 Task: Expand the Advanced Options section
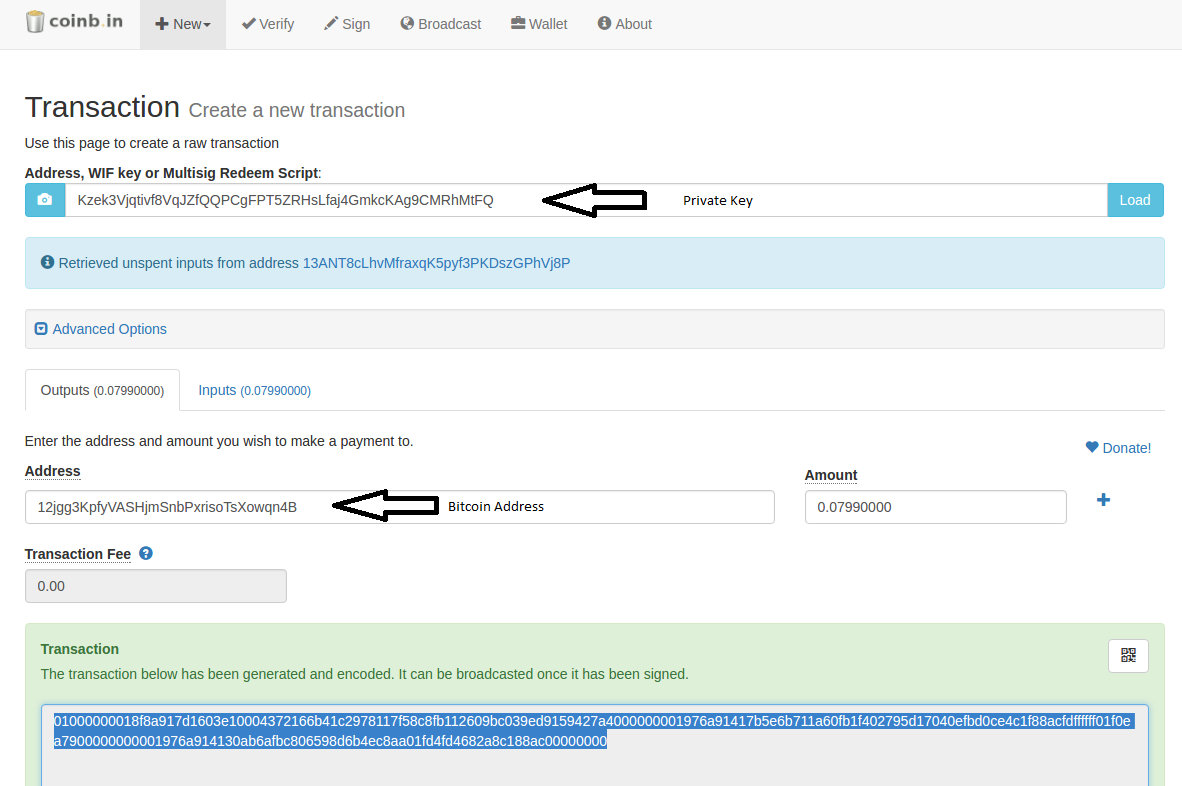click(100, 328)
